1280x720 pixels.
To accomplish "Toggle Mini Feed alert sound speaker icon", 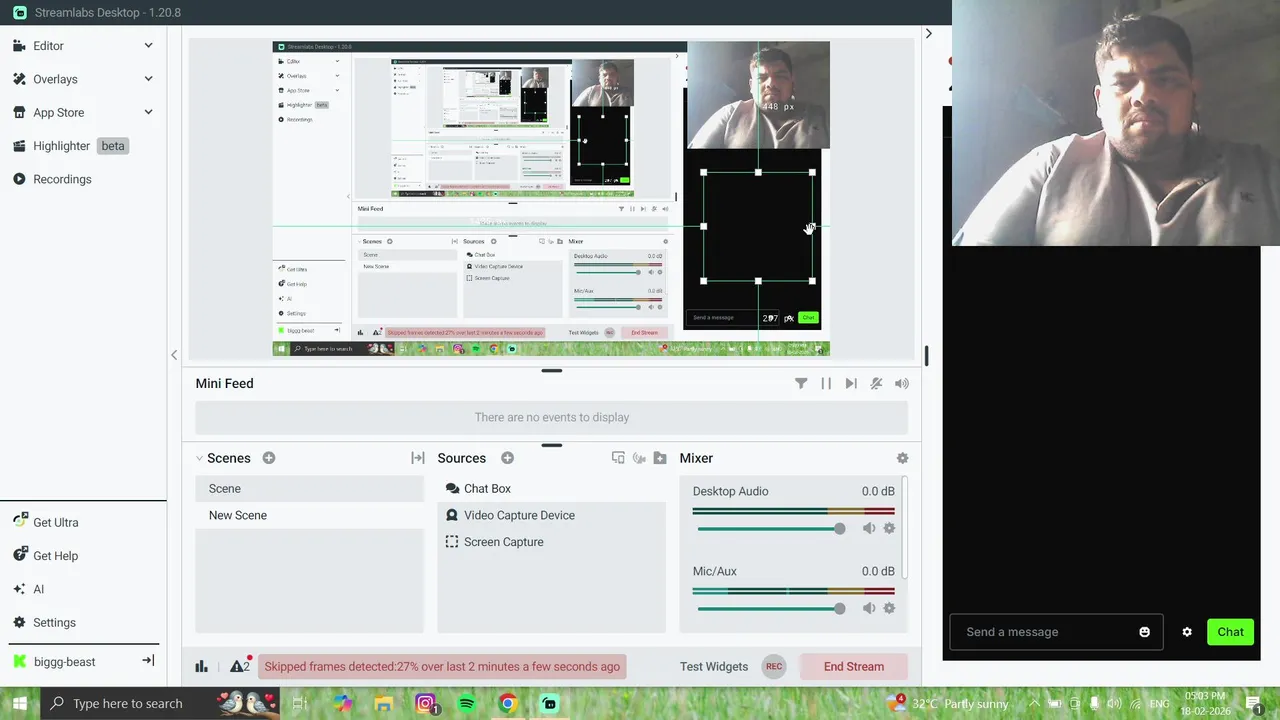I will click(x=902, y=383).
